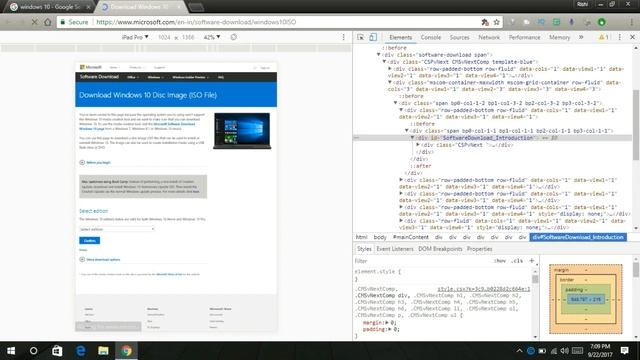Click the styles Filter input
The width and height of the screenshot is (640, 360).
[x=422, y=261]
